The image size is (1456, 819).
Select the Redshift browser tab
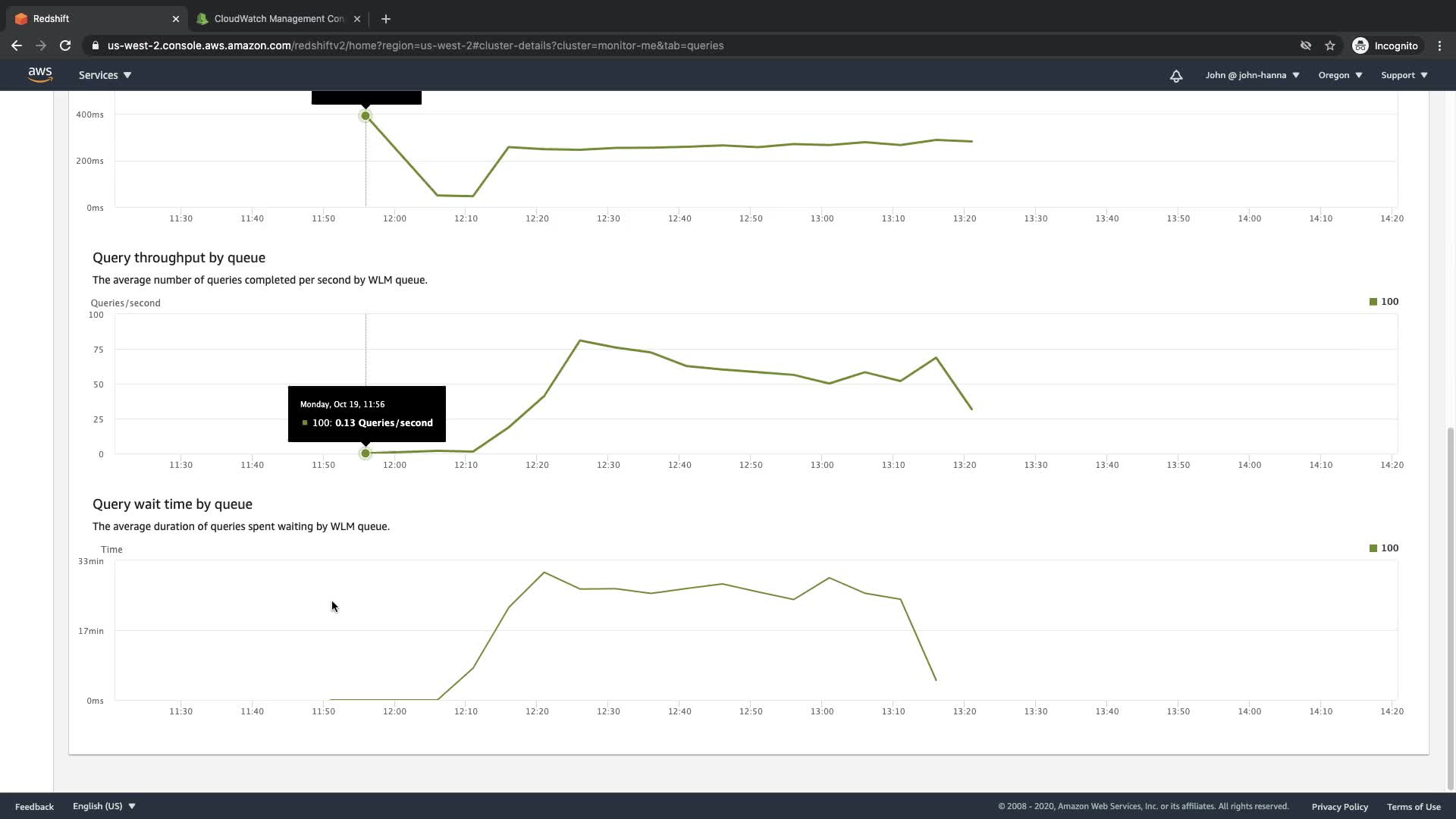point(91,19)
